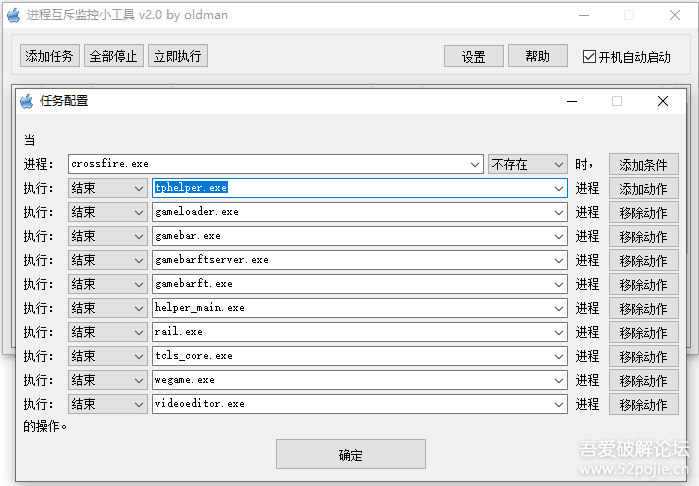The height and width of the screenshot is (486, 699).
Task: Expand the tphelper.exe process dropdown arrow
Action: point(559,188)
